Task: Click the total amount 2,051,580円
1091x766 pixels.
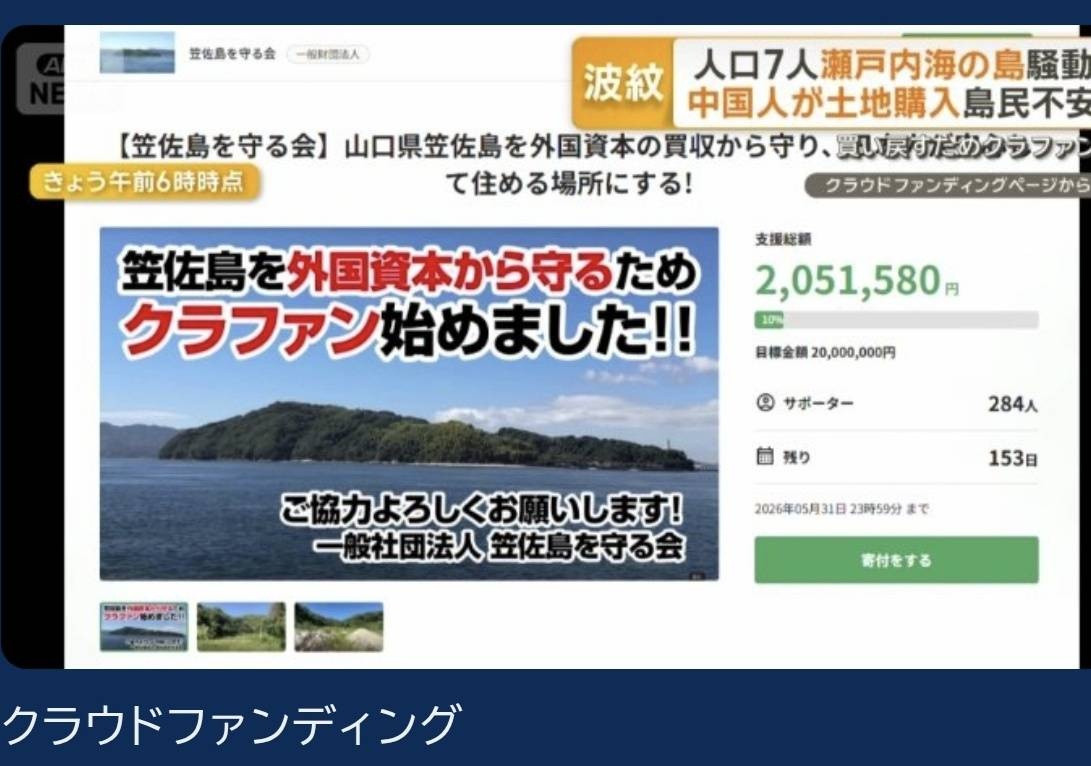Action: point(857,280)
